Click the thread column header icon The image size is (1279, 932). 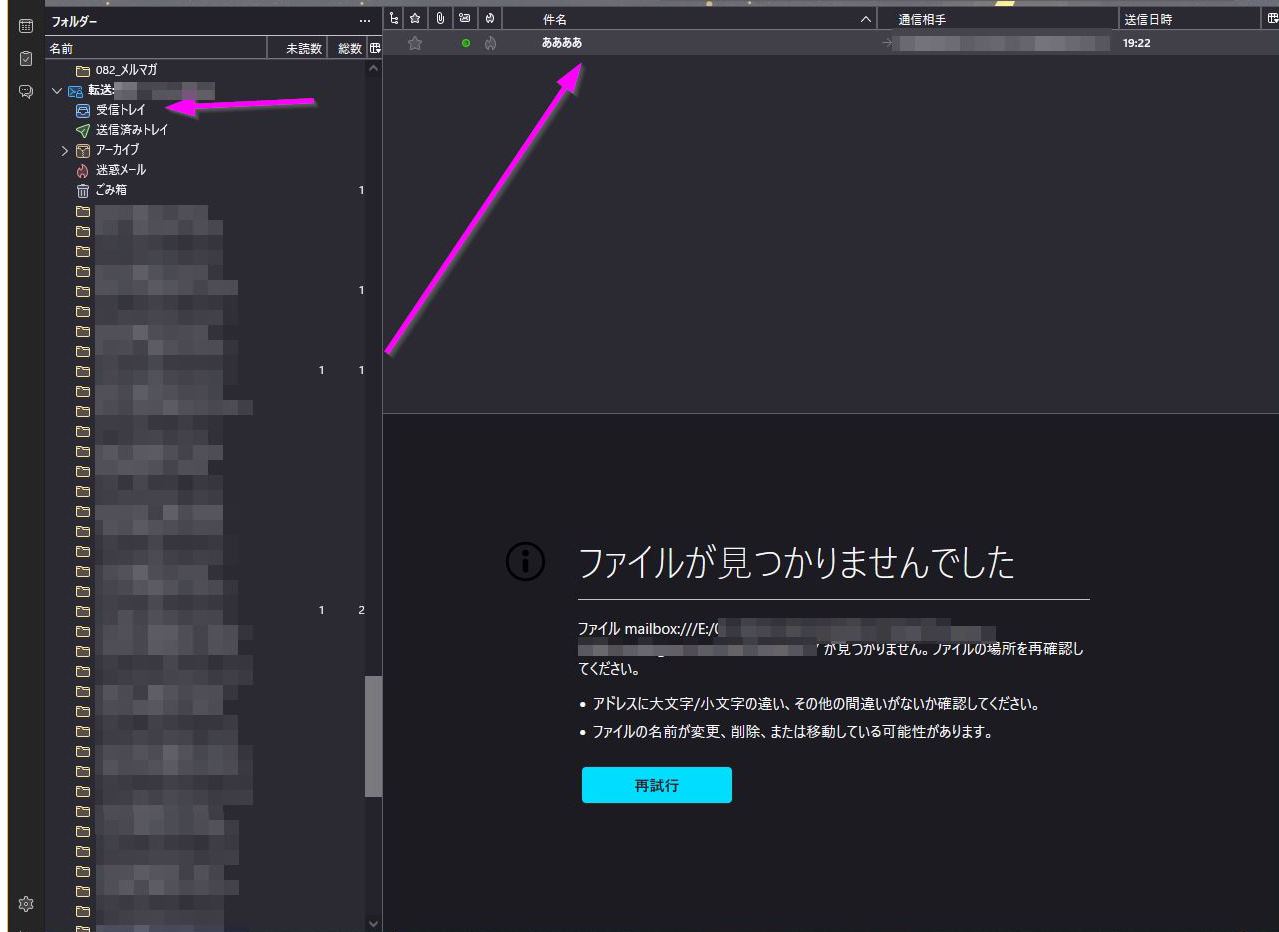394,19
